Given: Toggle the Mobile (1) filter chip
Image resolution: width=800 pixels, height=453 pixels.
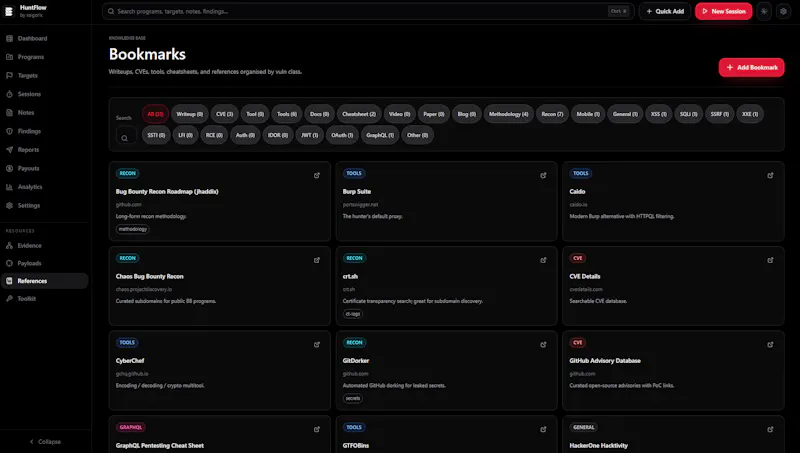Looking at the screenshot, I should click(588, 114).
